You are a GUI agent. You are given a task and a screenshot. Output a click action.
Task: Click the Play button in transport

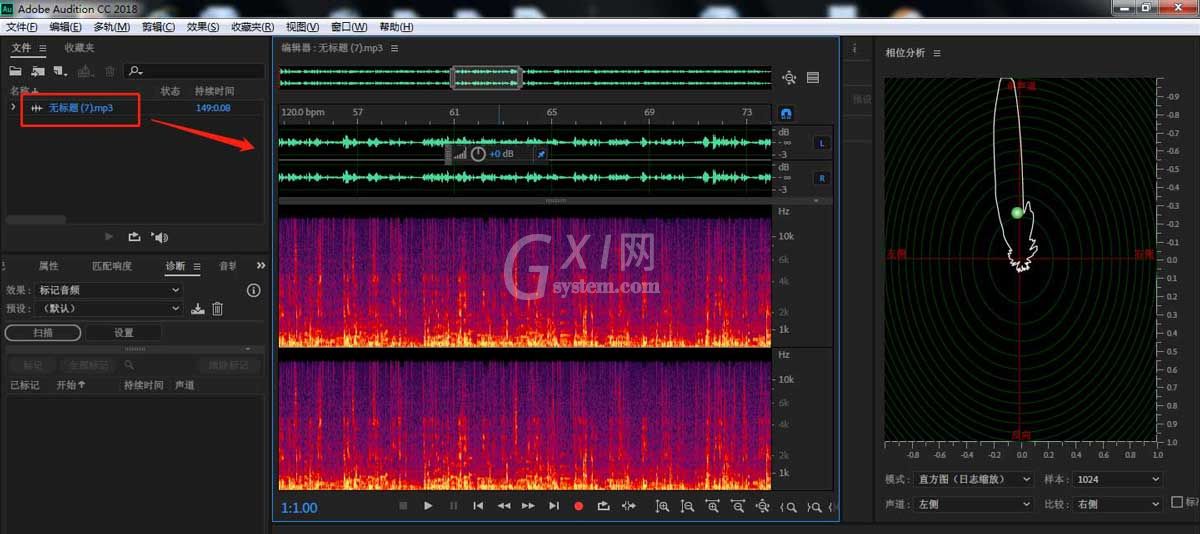428,506
